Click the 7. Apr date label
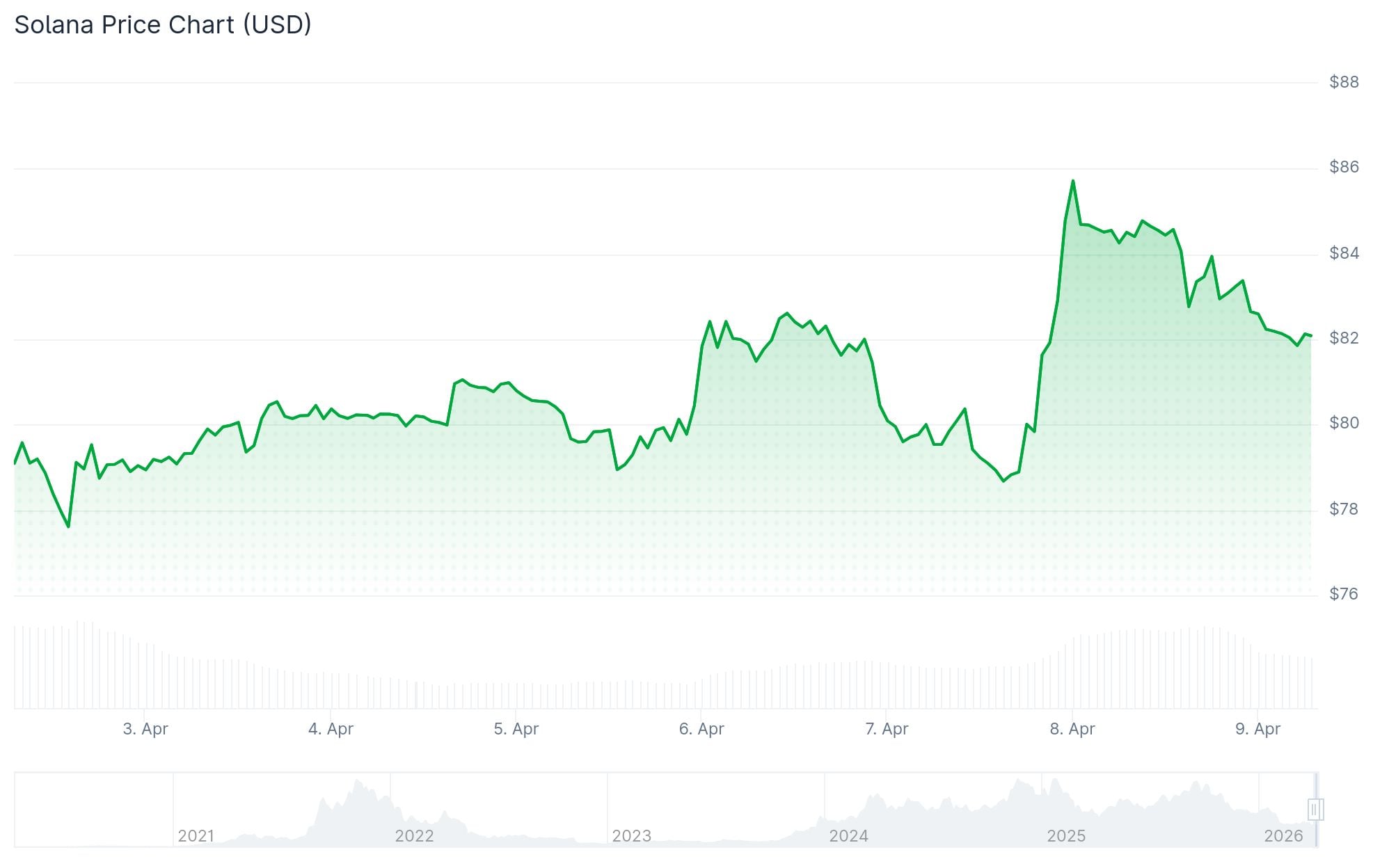Viewport: 1373px width, 868px height. coord(887,729)
